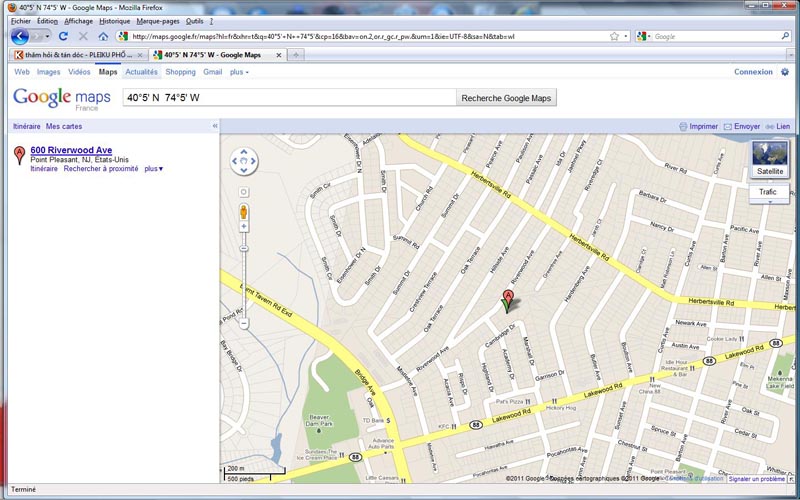Click the search magnifier in Firefox search box

(785, 36)
